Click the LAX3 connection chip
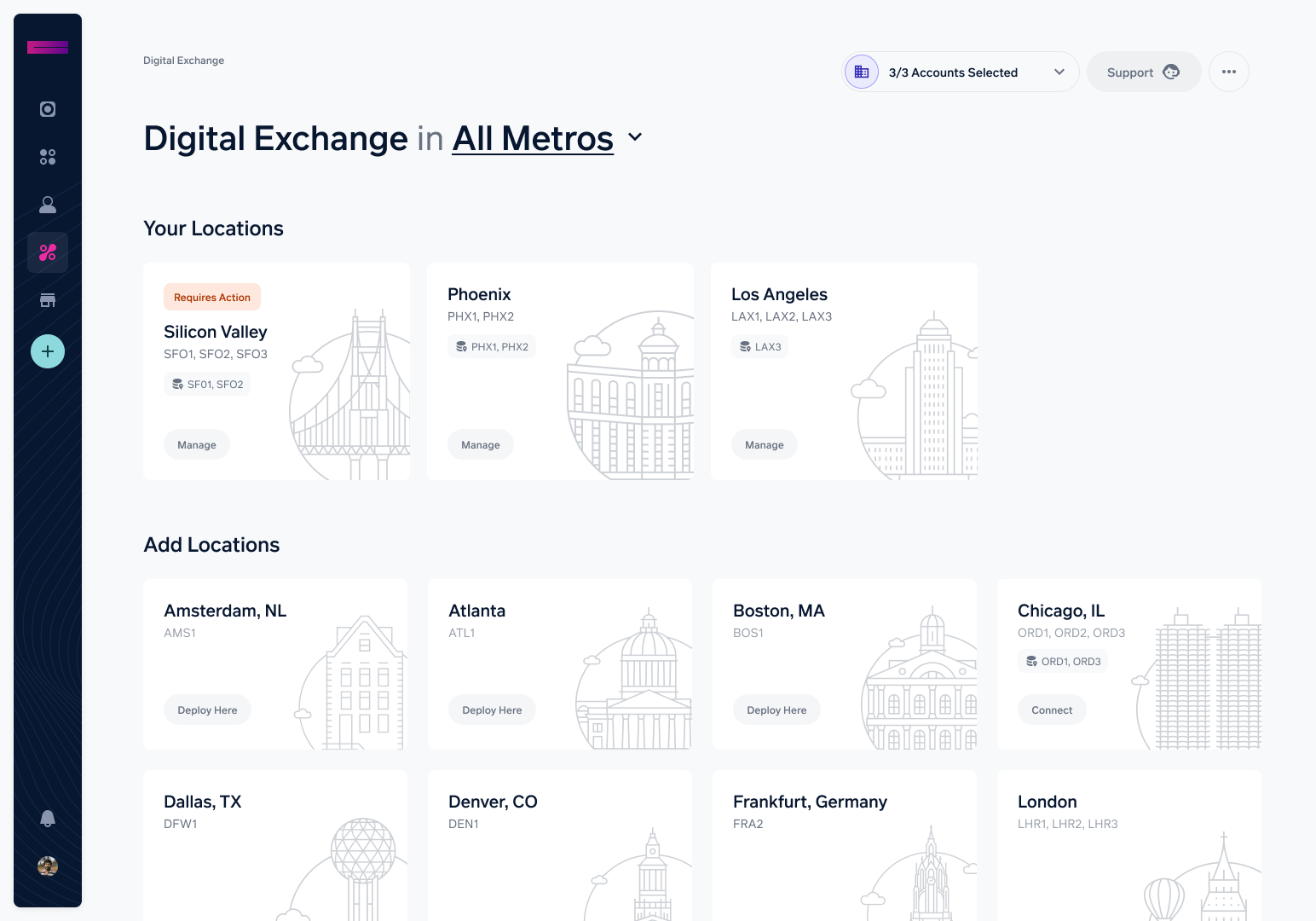This screenshot has height=921, width=1316. [759, 346]
